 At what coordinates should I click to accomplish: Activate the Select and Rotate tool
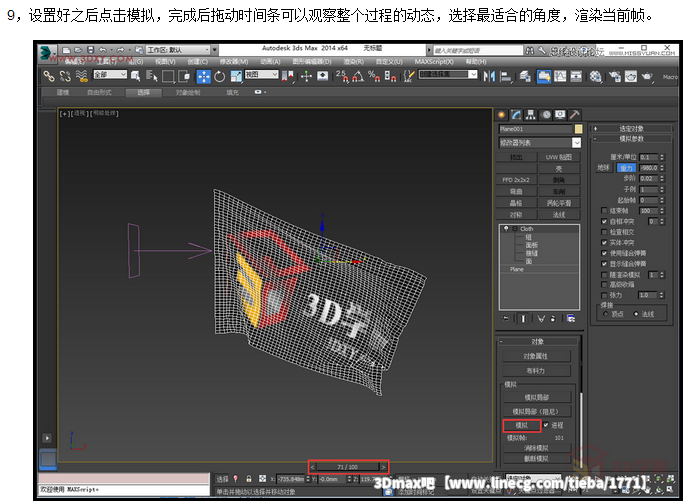coord(220,77)
